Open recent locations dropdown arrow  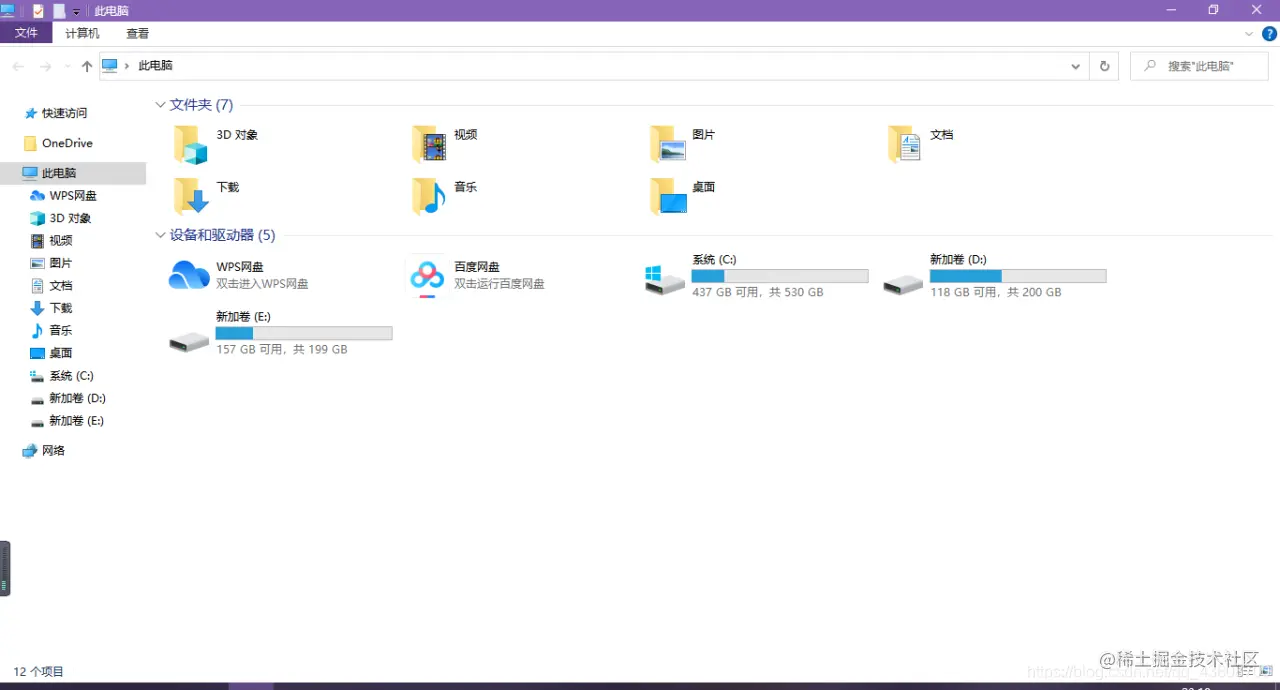pos(67,66)
